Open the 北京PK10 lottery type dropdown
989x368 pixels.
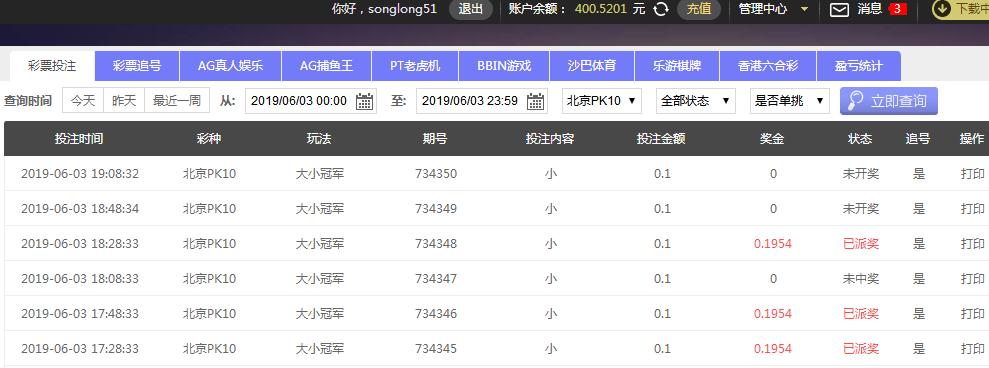click(602, 100)
